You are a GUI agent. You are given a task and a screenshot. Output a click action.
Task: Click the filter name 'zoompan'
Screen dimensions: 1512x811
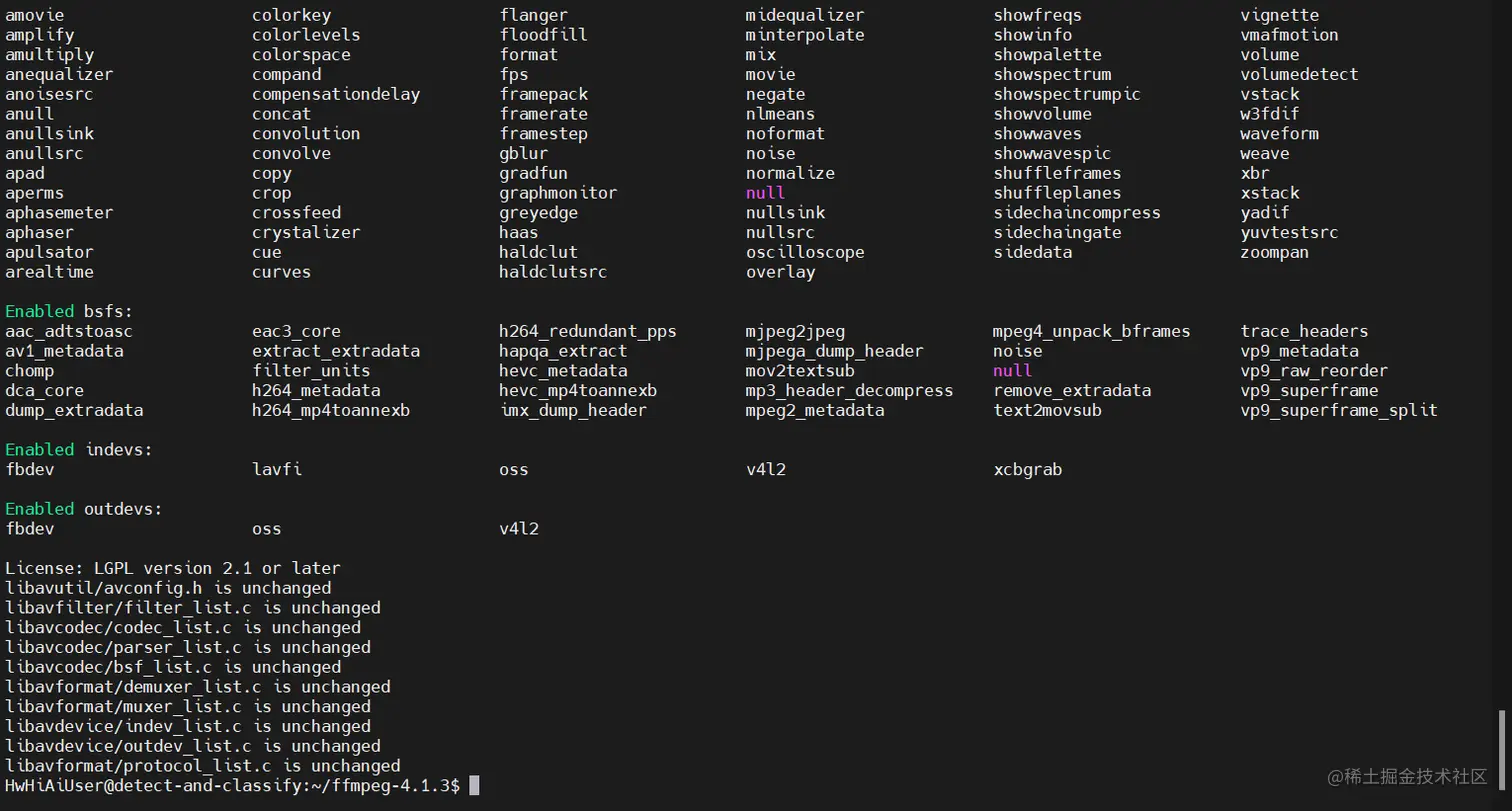click(1275, 252)
